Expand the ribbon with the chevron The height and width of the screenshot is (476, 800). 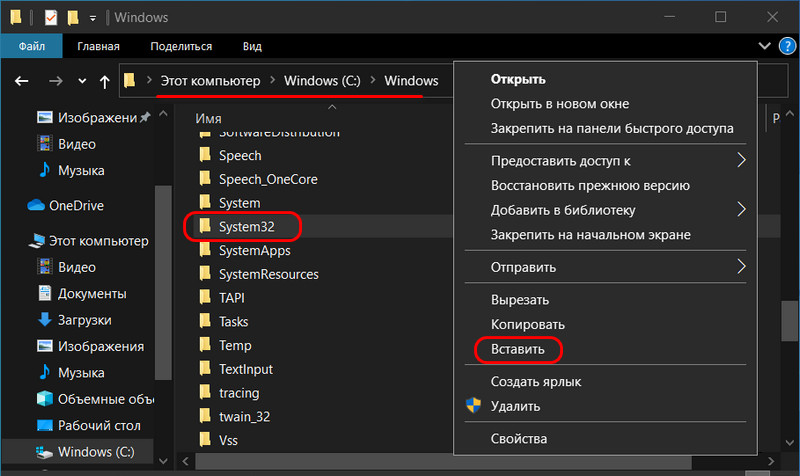pyautogui.click(x=764, y=46)
